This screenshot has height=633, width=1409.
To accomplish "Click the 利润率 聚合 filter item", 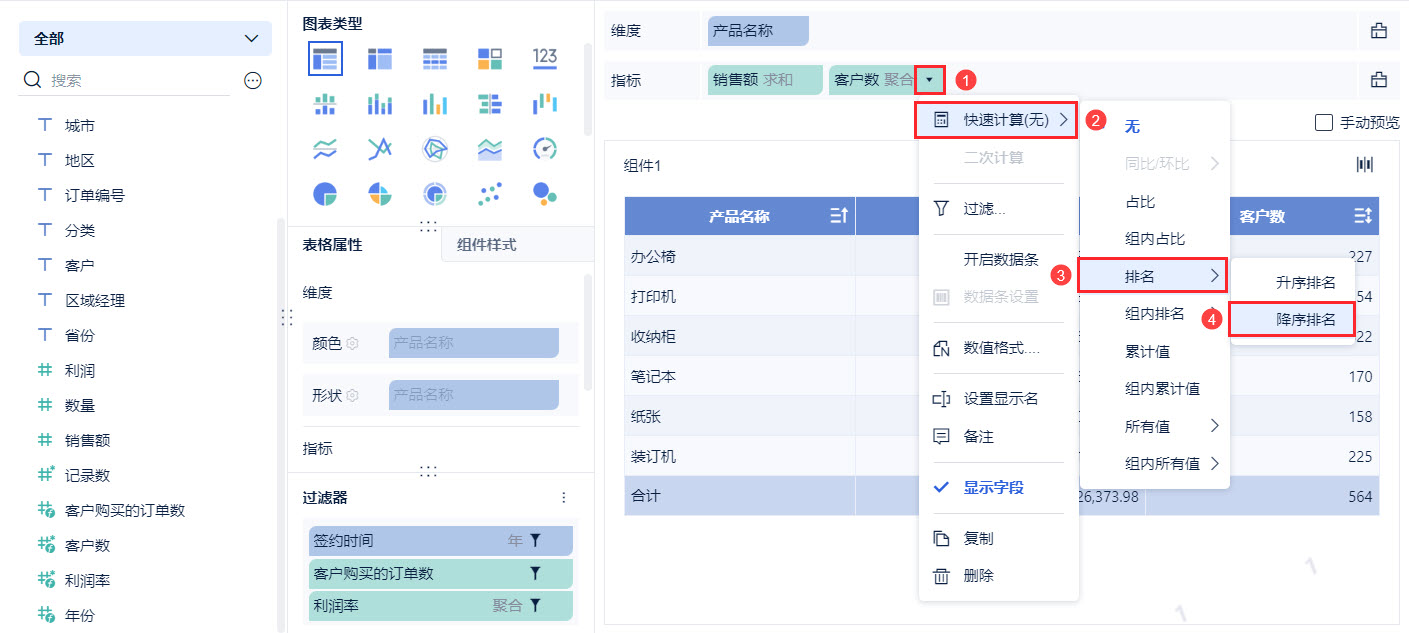I will pyautogui.click(x=441, y=605).
